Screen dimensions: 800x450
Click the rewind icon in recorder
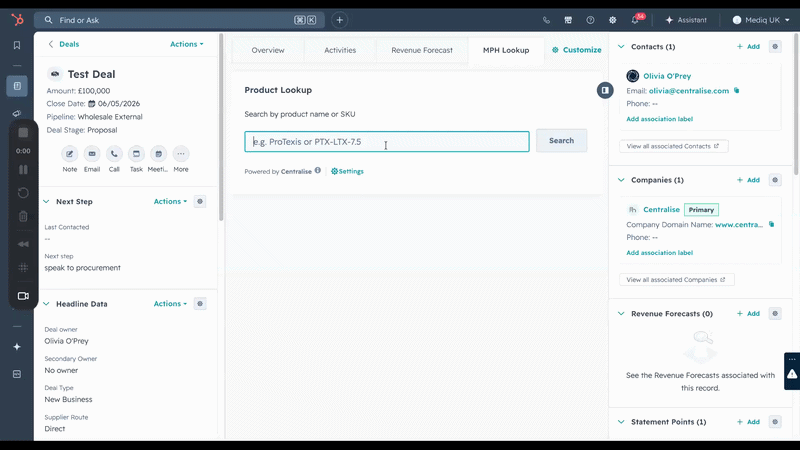point(23,244)
